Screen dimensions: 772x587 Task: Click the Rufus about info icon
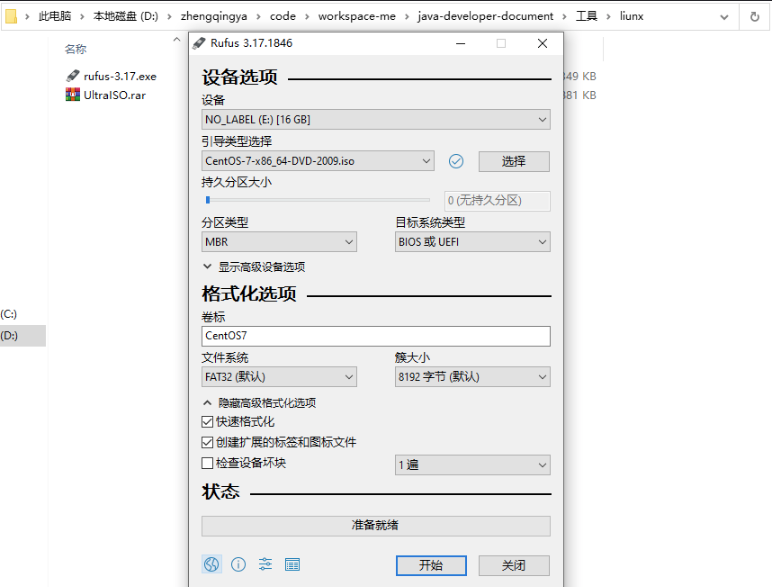pos(238,564)
